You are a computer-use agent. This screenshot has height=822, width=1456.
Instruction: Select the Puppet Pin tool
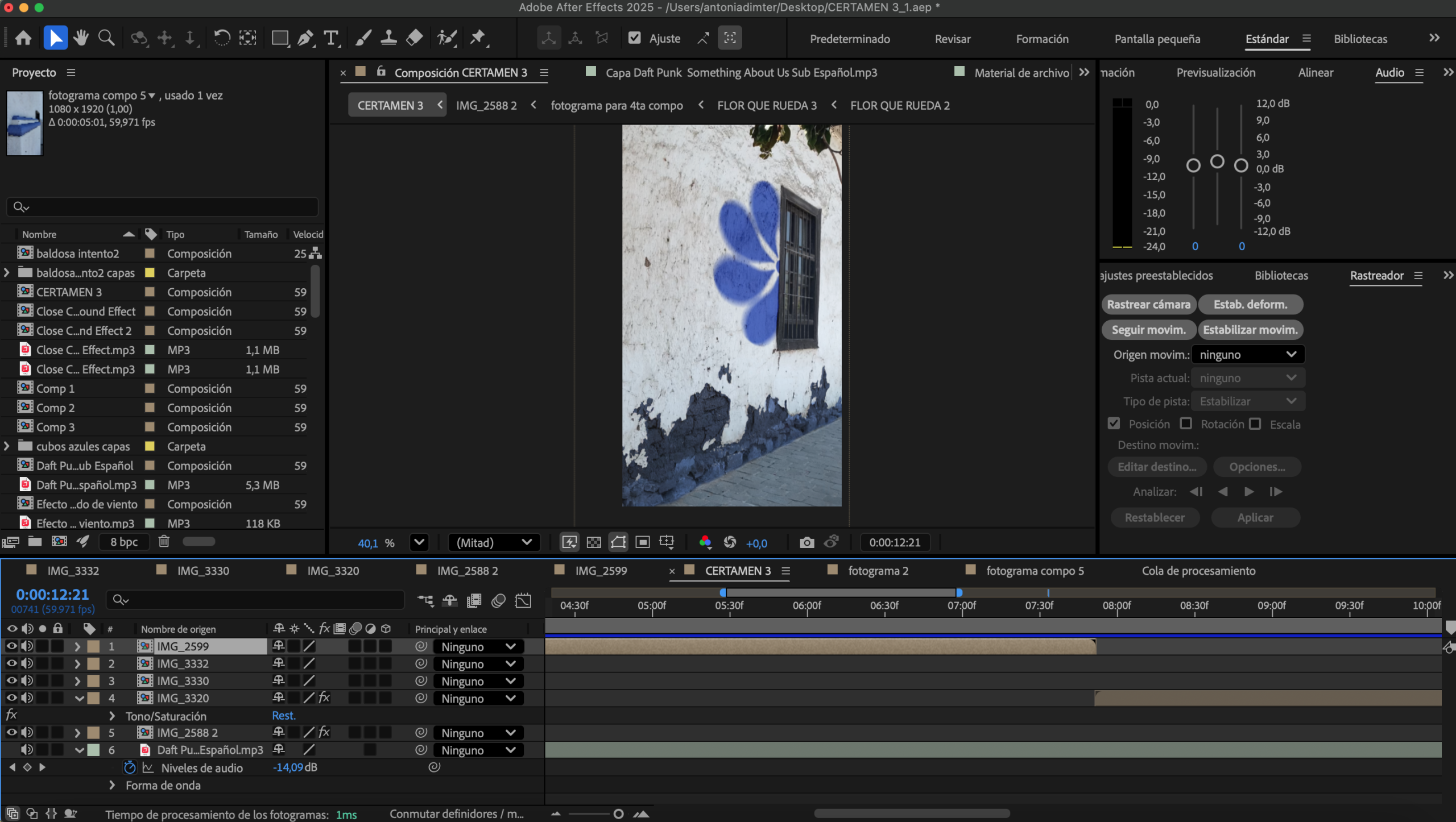point(478,38)
